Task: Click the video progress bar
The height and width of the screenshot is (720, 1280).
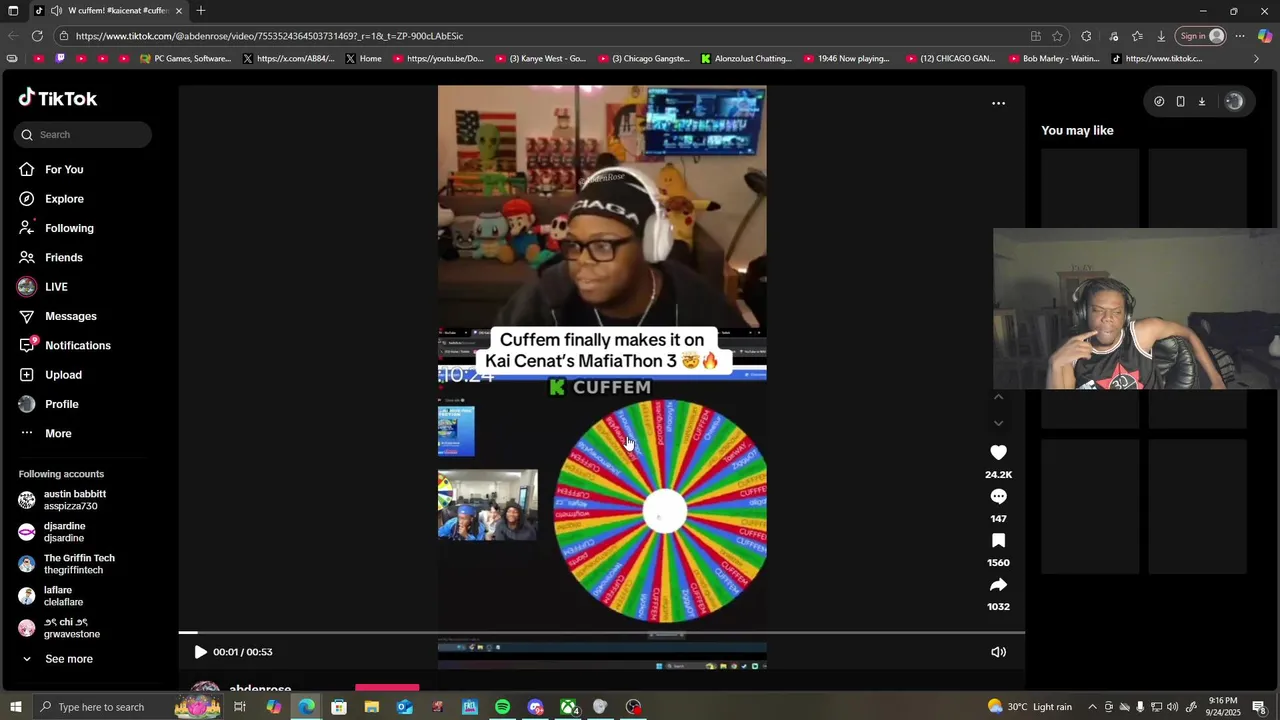Action: pyautogui.click(x=602, y=633)
